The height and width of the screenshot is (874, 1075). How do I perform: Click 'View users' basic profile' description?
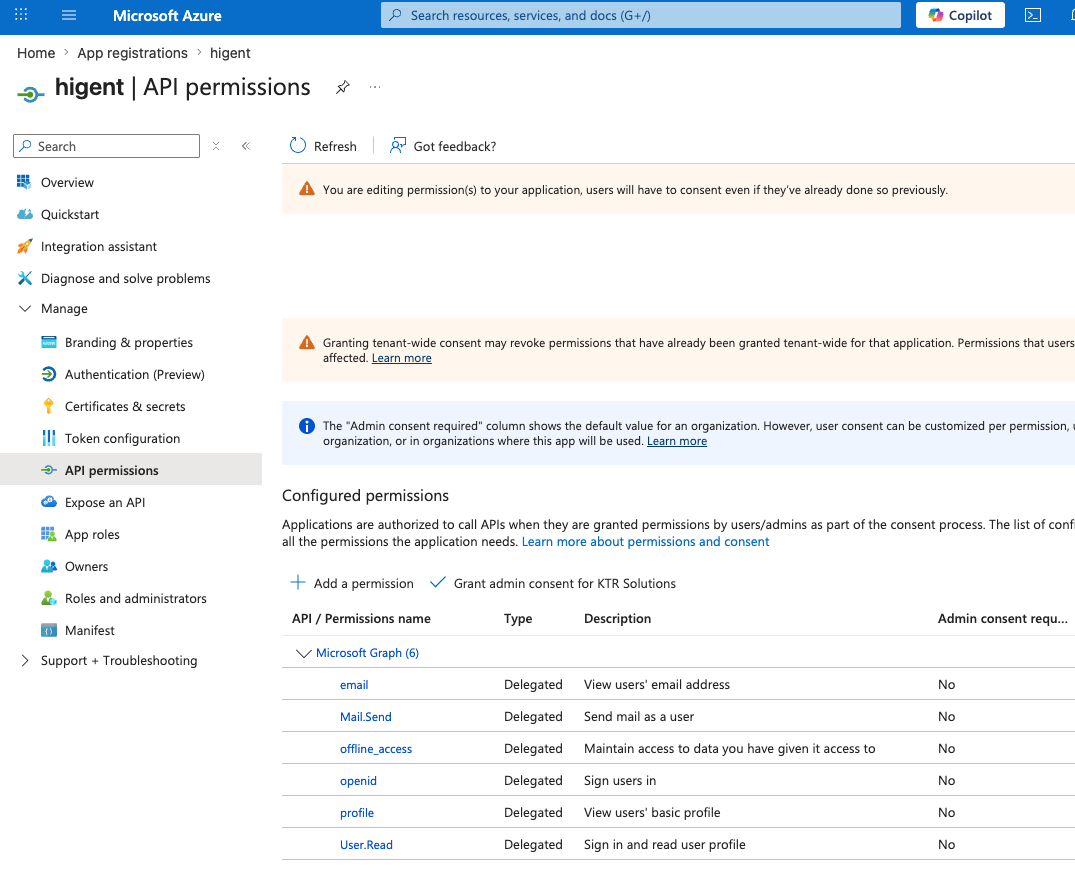tap(652, 813)
